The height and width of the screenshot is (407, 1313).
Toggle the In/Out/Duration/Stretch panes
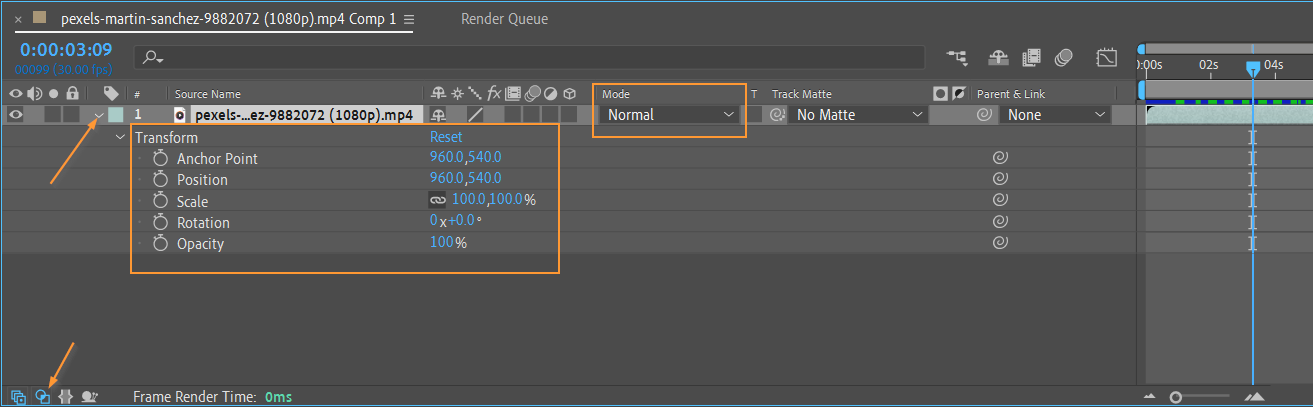coord(67,396)
